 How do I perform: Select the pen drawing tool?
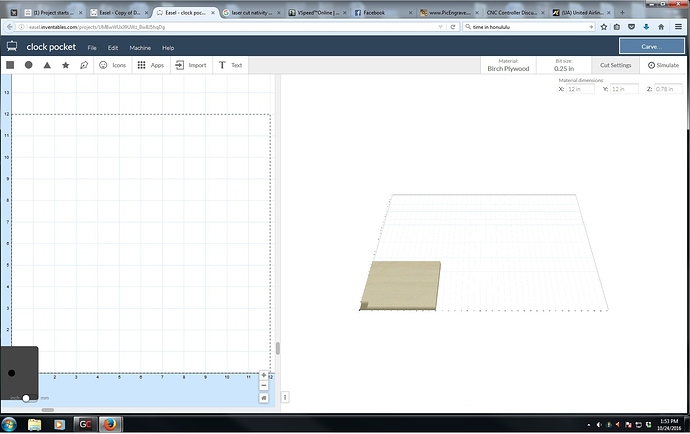(84, 65)
